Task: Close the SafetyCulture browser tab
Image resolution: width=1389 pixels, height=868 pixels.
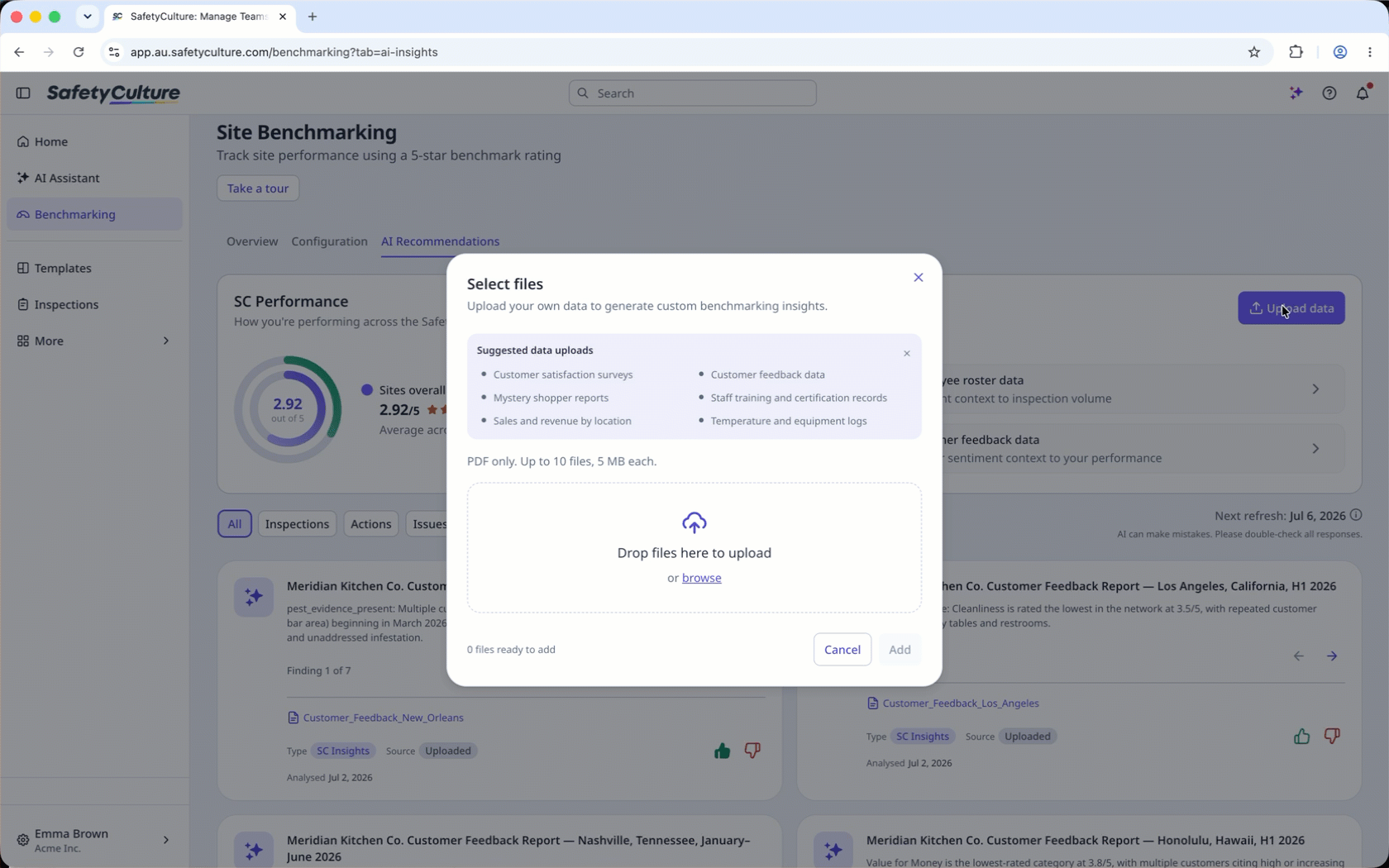Action: 283,17
